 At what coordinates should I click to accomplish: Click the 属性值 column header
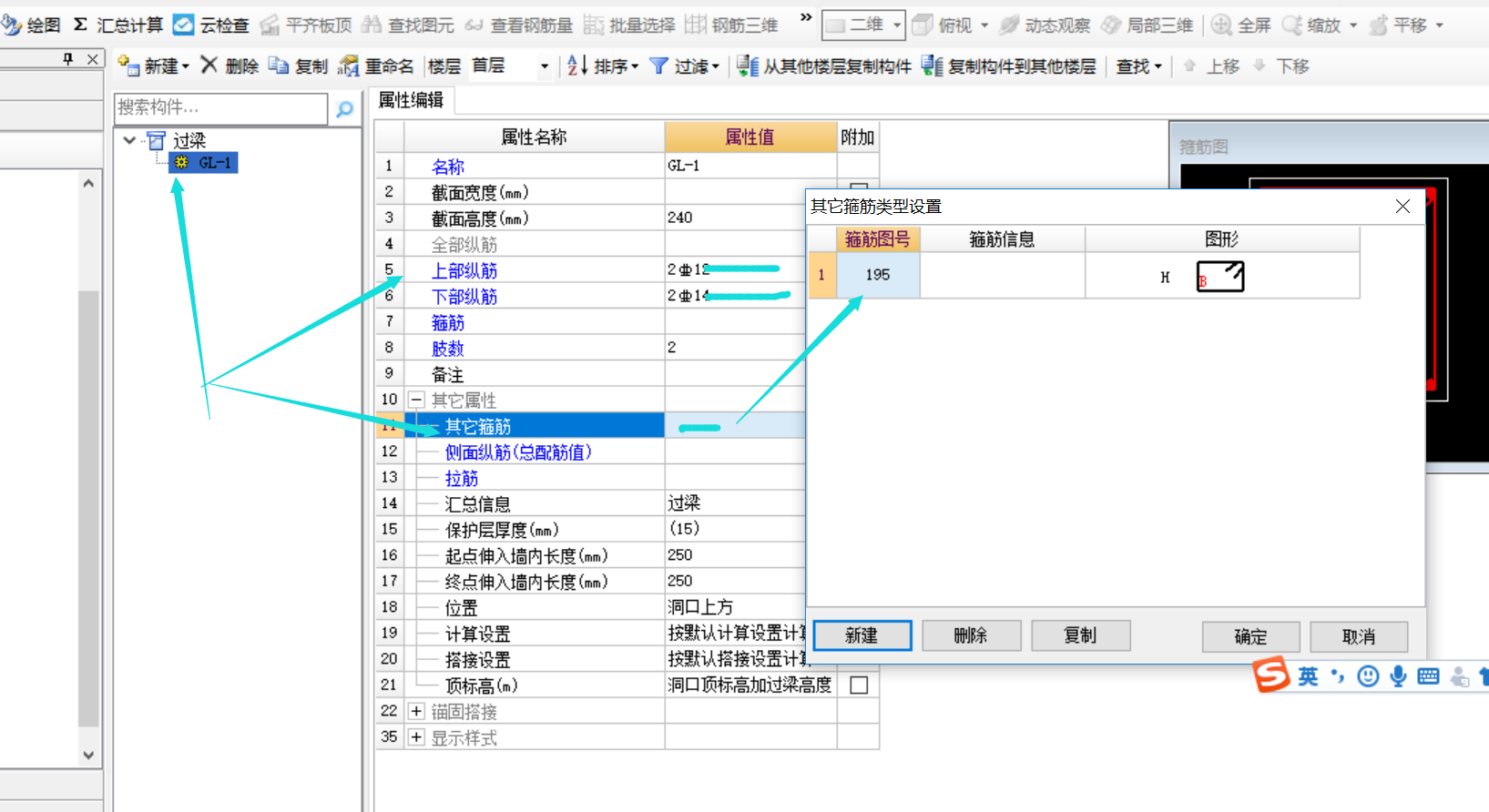coord(750,137)
